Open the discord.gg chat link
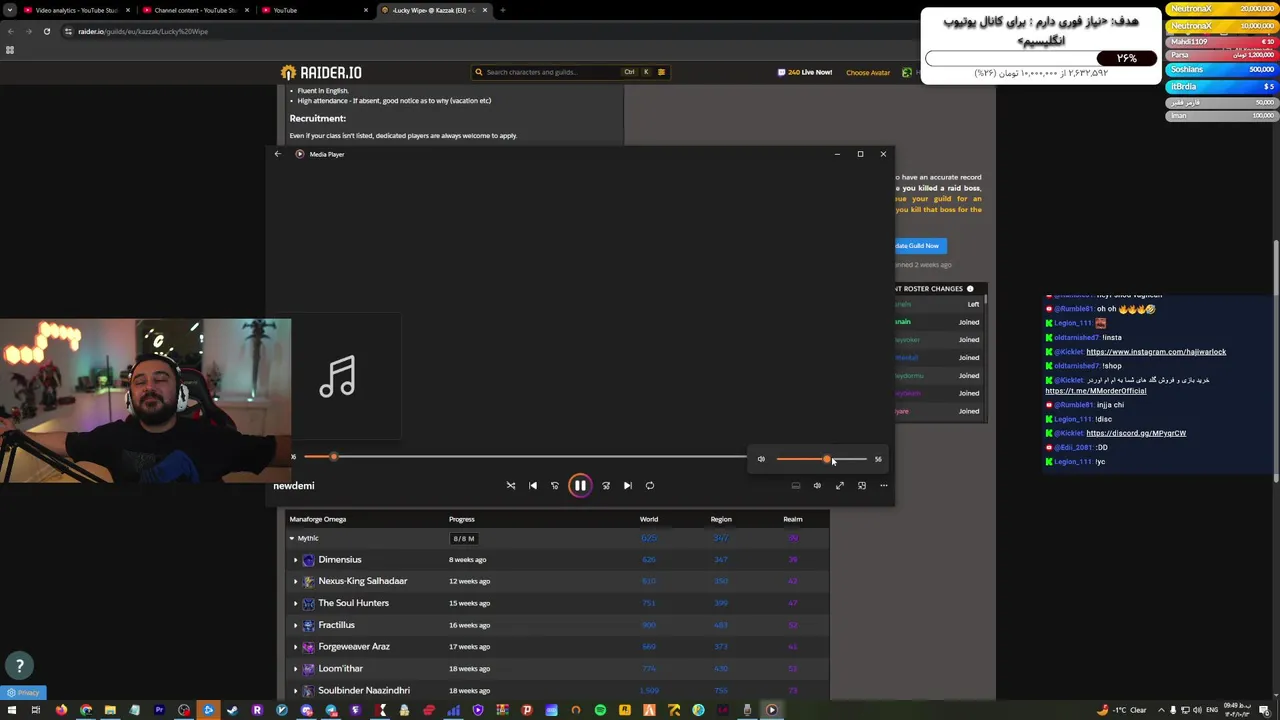Viewport: 1280px width, 720px height. tap(1136, 433)
